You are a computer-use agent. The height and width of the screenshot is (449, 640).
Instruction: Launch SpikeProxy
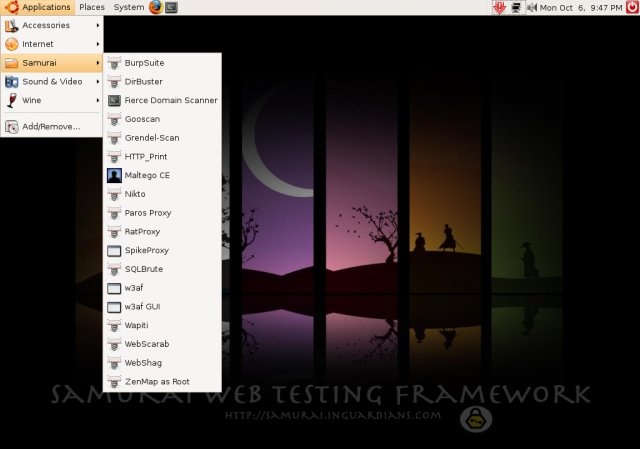[x=162, y=251]
